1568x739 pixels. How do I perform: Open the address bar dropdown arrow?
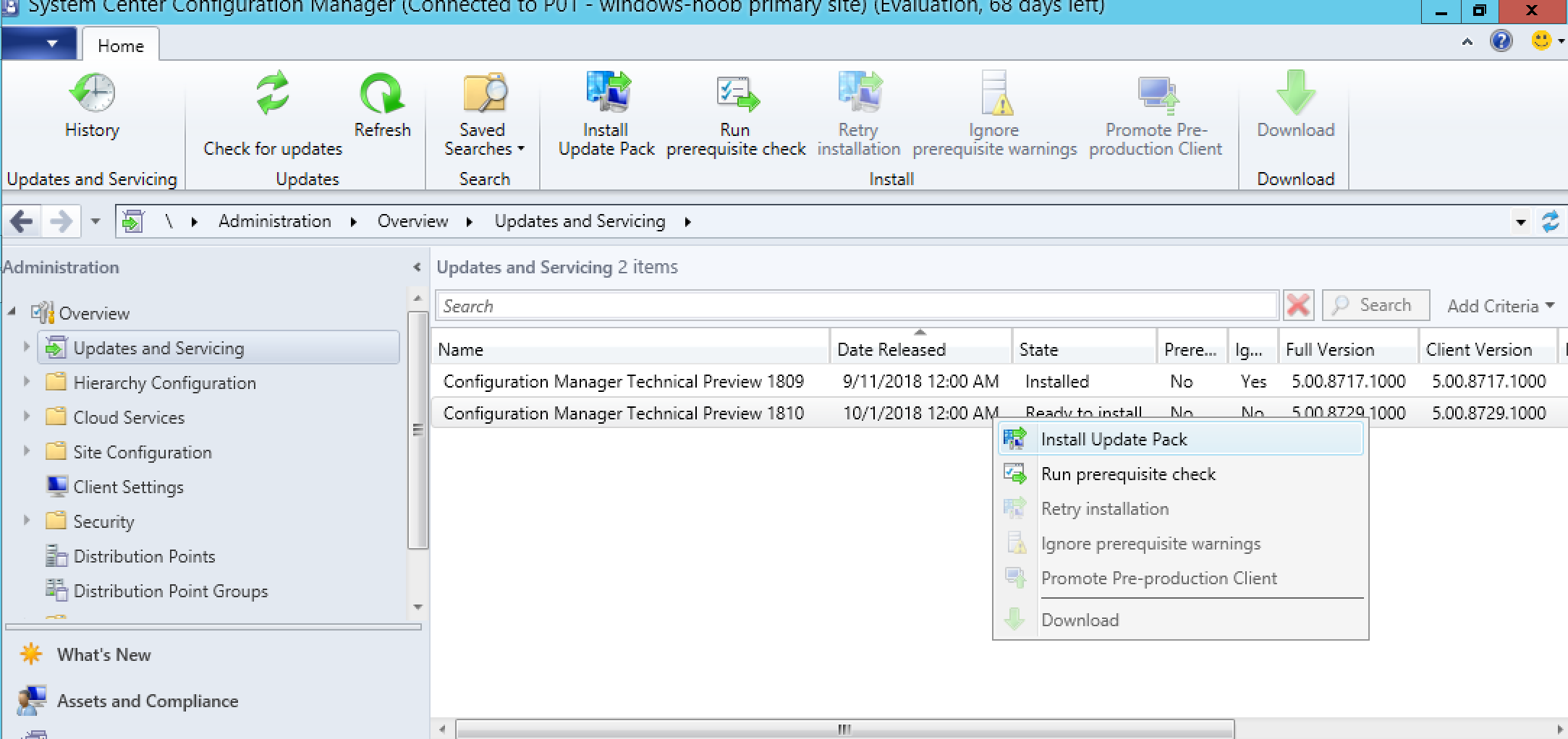[1521, 222]
